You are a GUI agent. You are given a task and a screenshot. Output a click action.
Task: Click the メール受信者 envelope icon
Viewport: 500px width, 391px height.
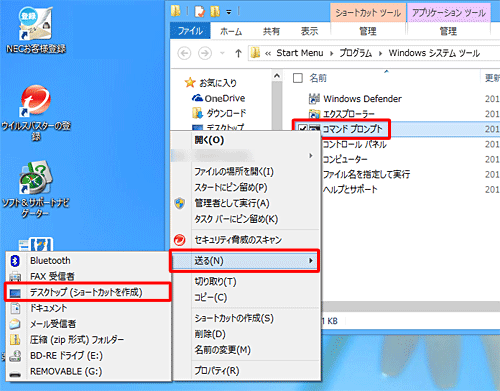[15, 324]
